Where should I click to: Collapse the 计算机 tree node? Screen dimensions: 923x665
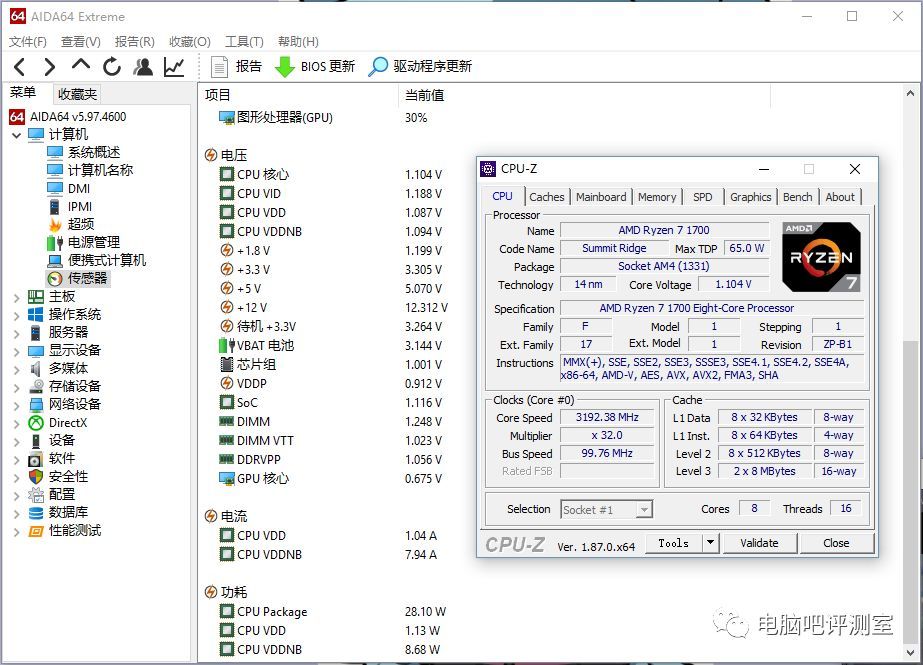[x=16, y=135]
